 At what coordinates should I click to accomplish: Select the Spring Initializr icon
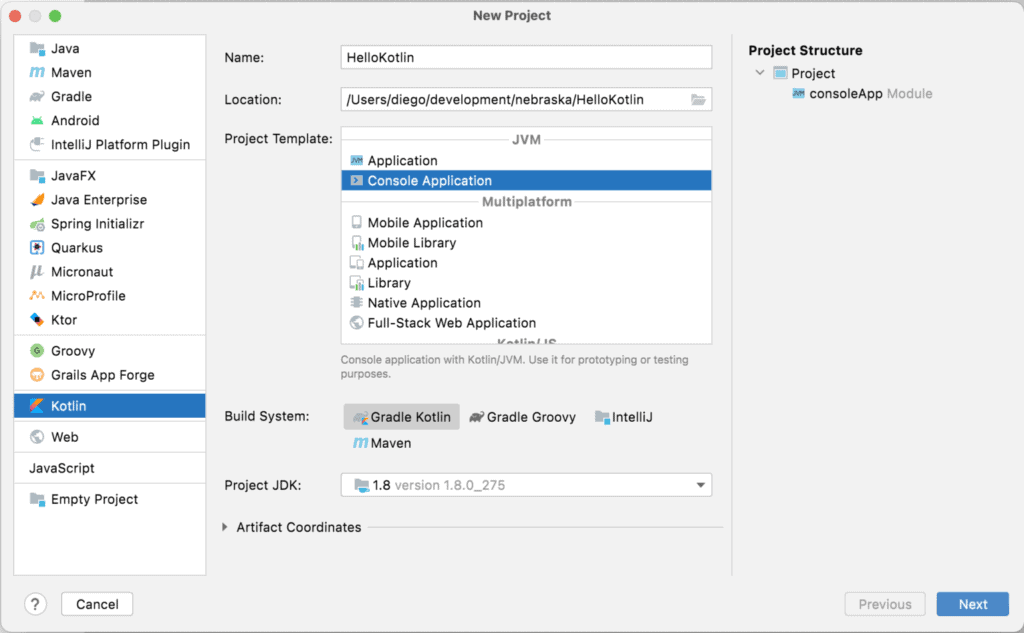pos(37,224)
